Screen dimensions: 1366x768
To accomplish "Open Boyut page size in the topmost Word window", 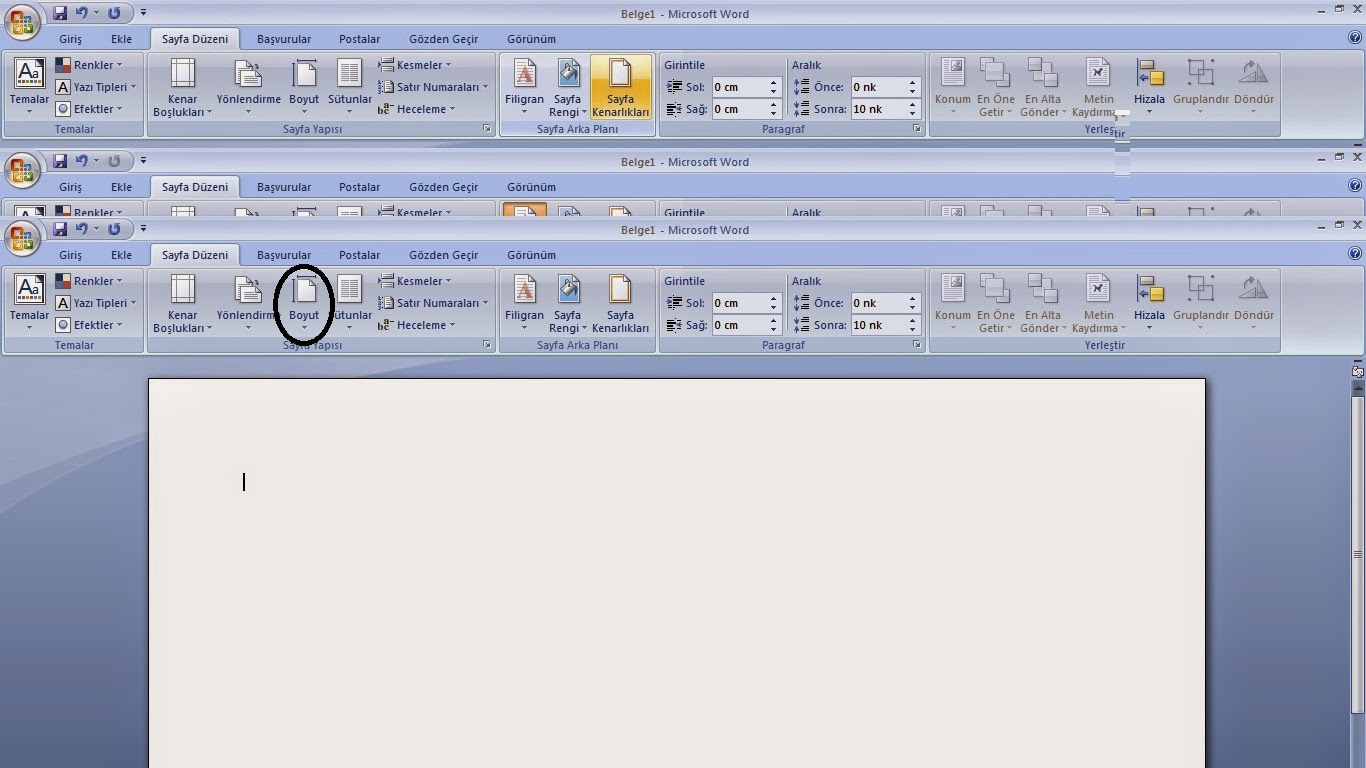I will 304,87.
